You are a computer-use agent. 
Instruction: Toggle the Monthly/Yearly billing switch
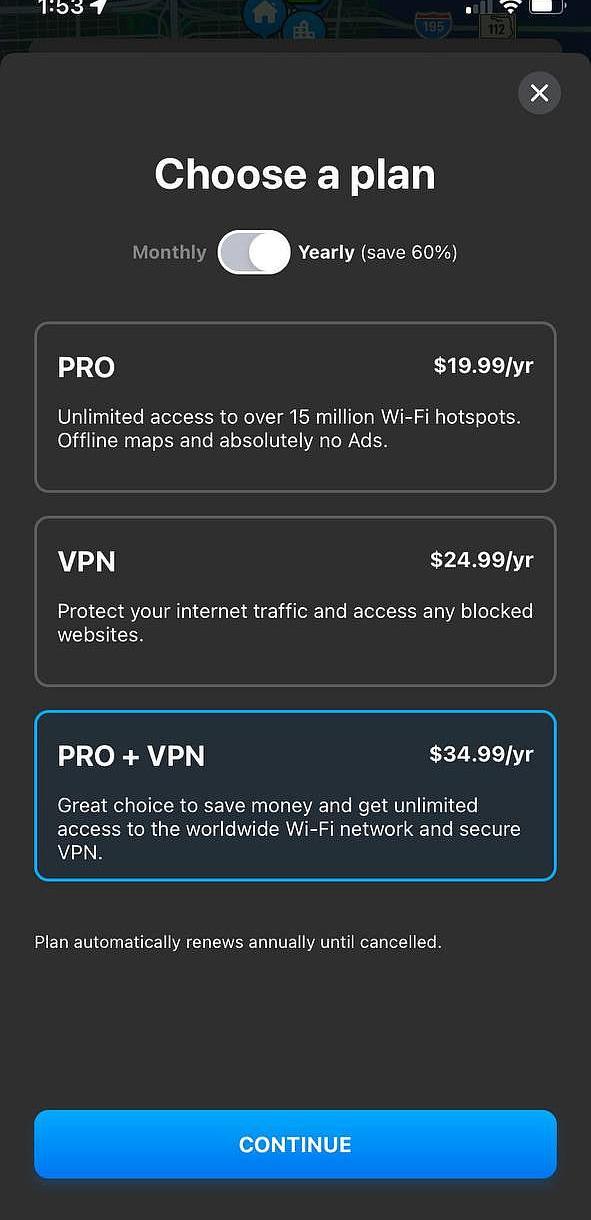(254, 252)
